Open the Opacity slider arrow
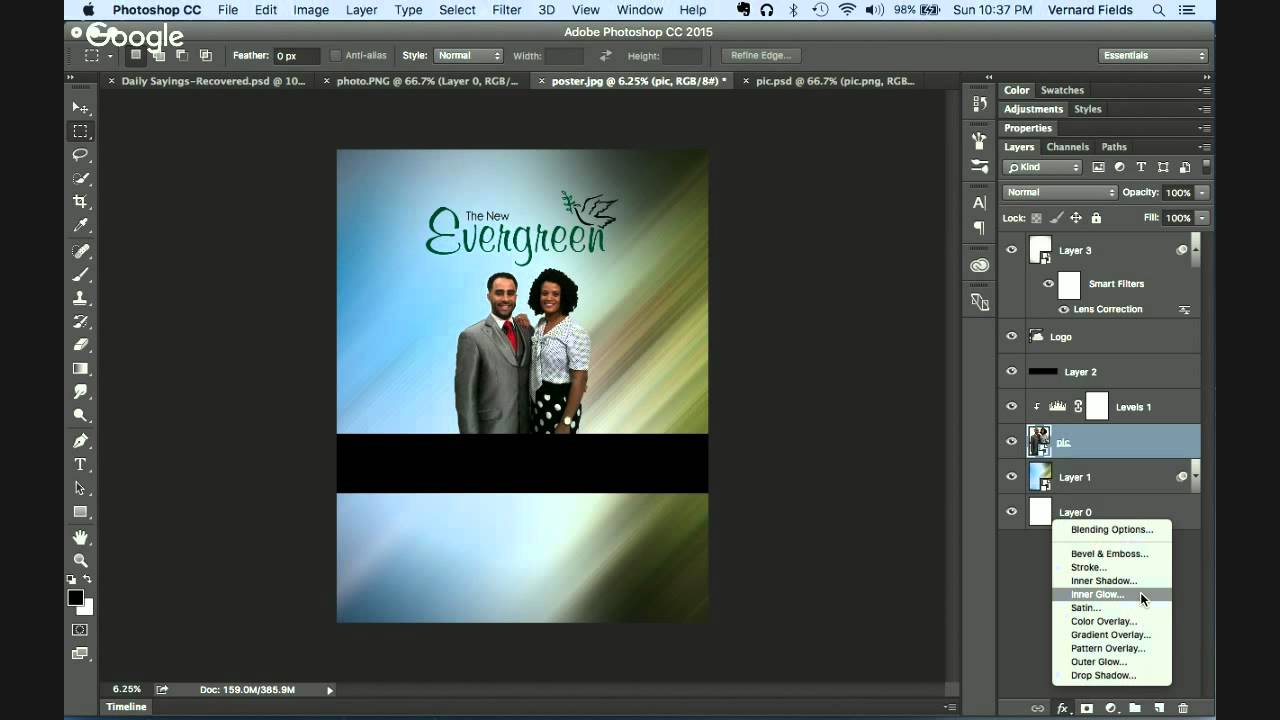Screen dimensions: 1280x720 pyautogui.click(x=1202, y=192)
